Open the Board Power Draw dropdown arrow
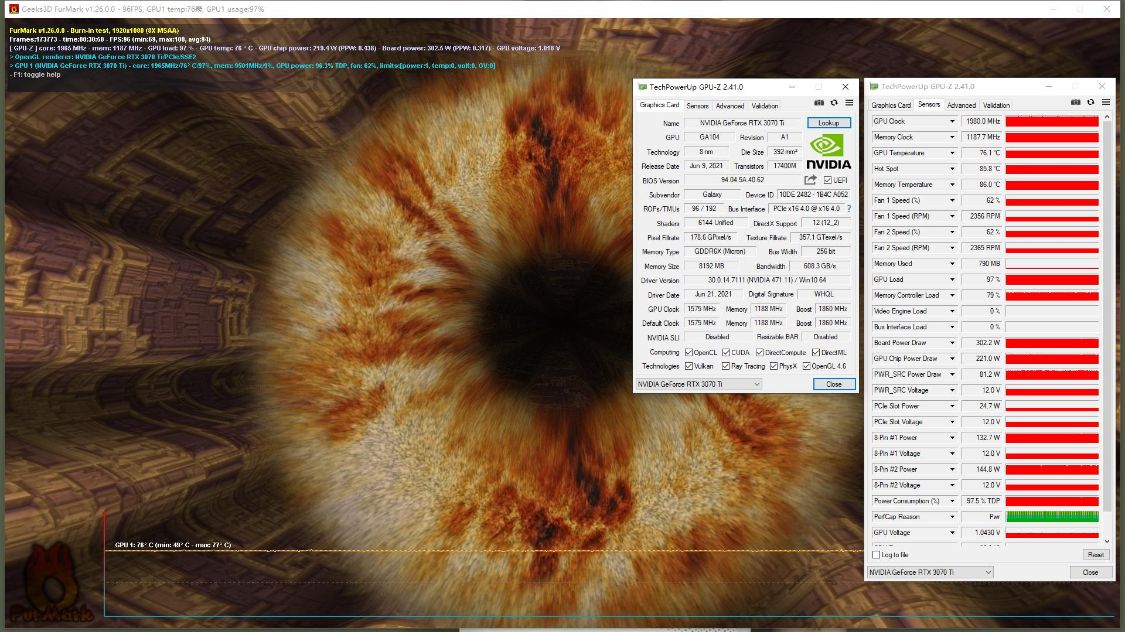 [x=952, y=343]
